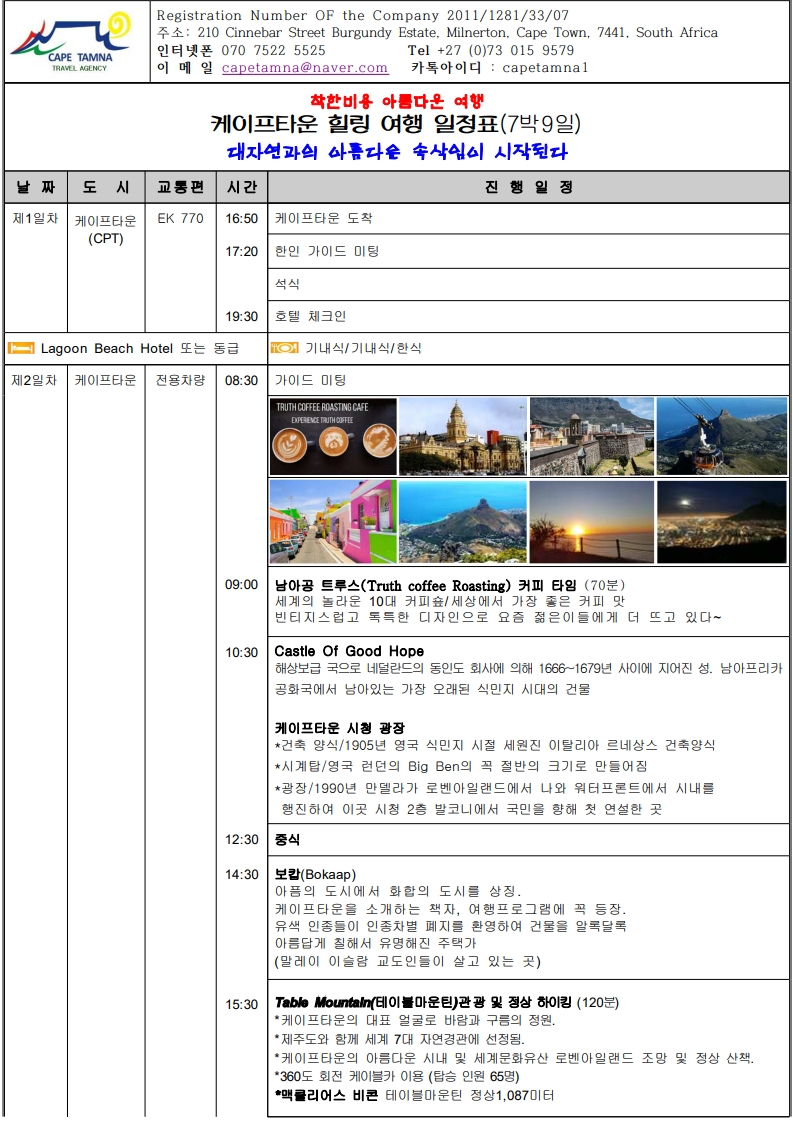This screenshot has height=1122, width=793.
Task: Select the Truth Coffee Roasting Cafe photo
Action: (x=333, y=436)
